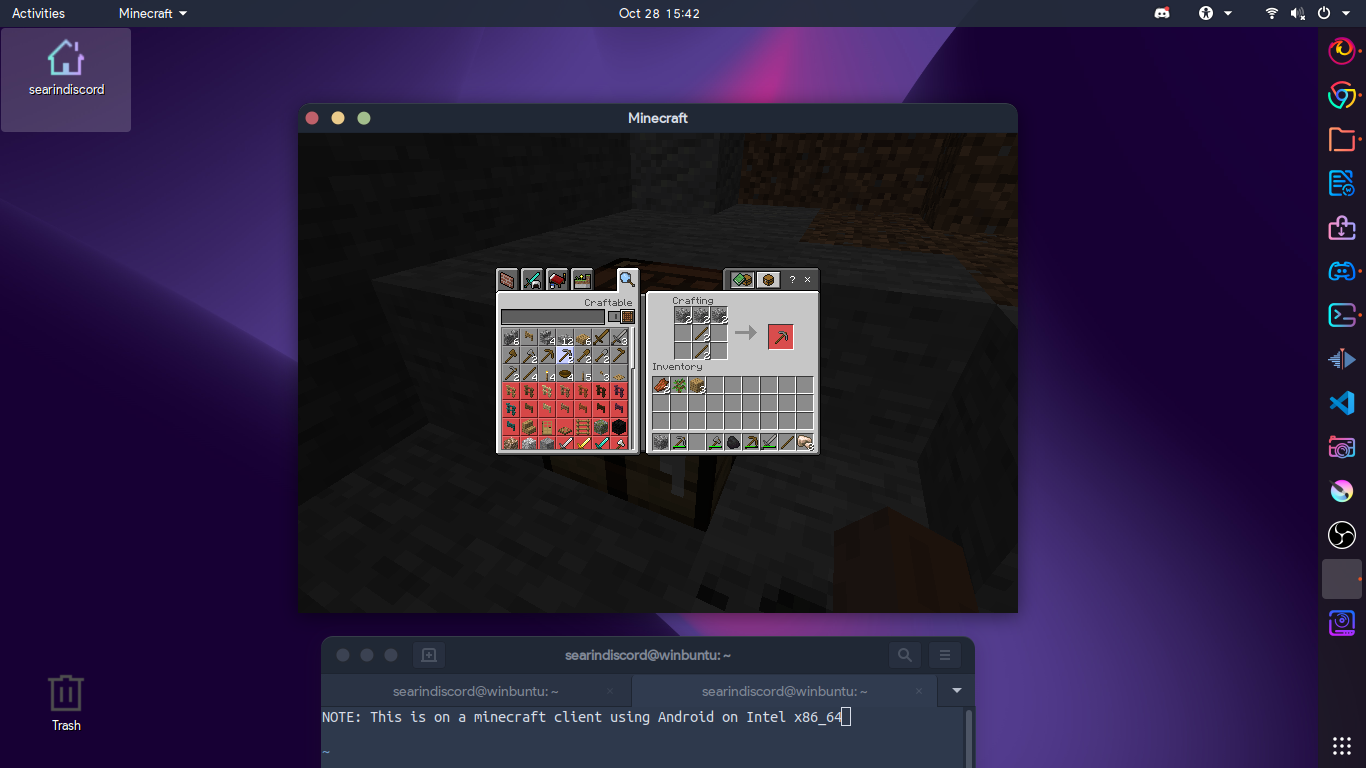This screenshot has height=768, width=1366.
Task: Open the Items tab showing the bed icon
Action: tap(557, 279)
